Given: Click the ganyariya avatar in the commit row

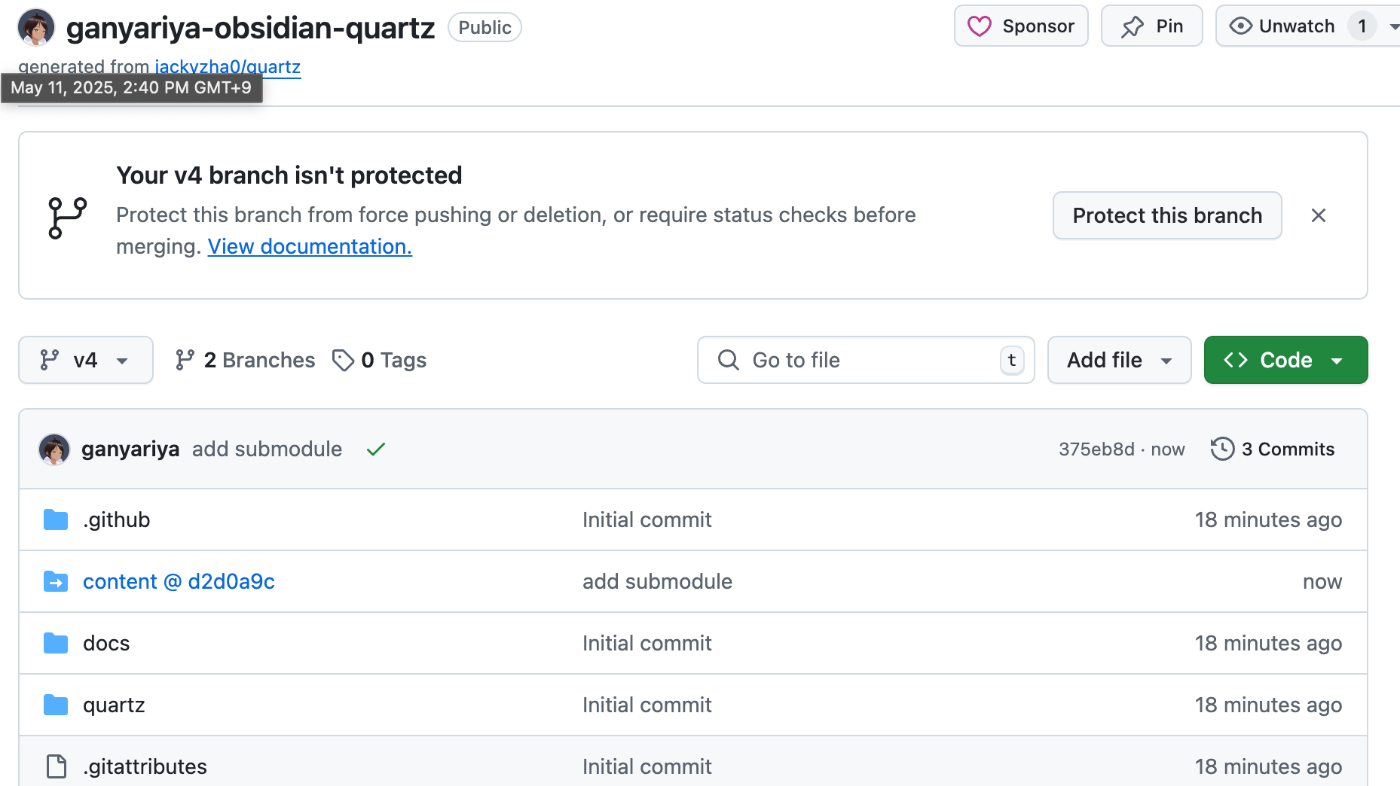Looking at the screenshot, I should pyautogui.click(x=54, y=449).
